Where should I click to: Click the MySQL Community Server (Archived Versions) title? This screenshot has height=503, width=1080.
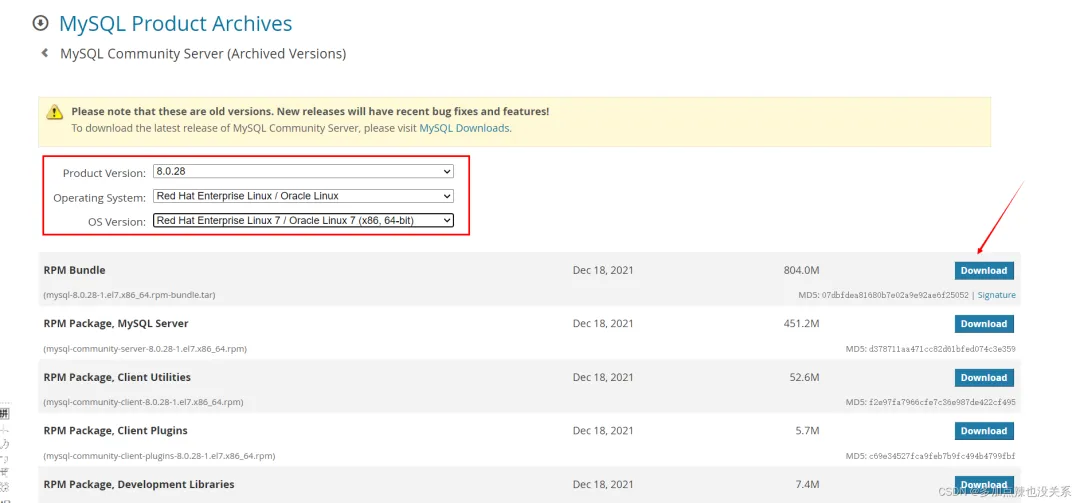click(x=203, y=54)
